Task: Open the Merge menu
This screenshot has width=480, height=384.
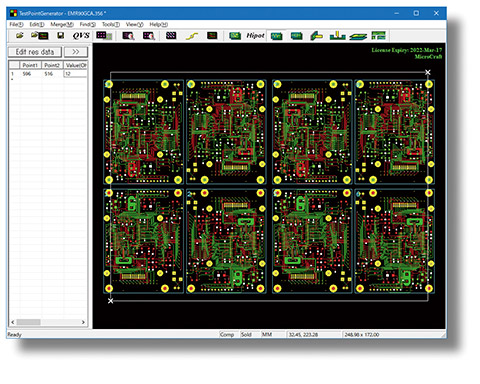Action: coord(62,24)
